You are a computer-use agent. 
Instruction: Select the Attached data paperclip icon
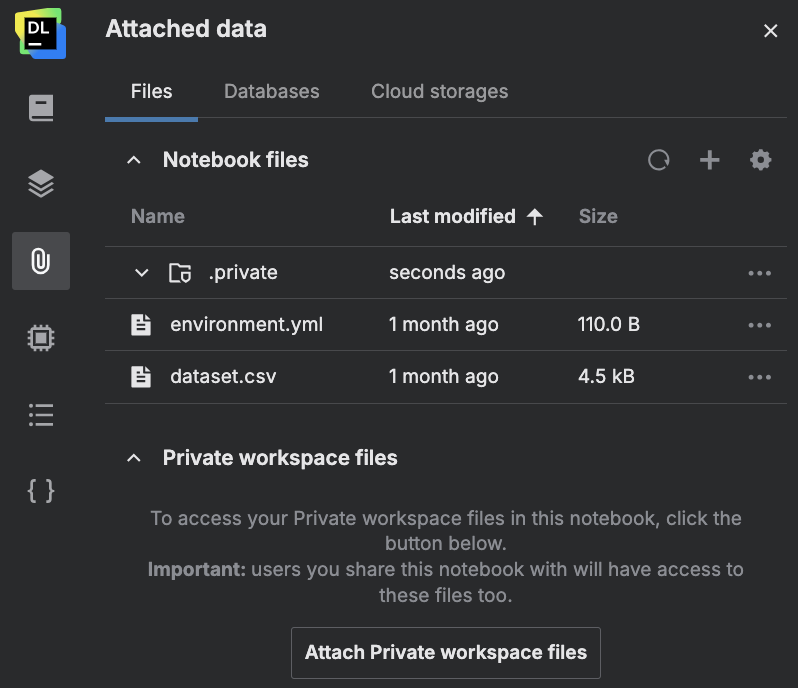(41, 261)
